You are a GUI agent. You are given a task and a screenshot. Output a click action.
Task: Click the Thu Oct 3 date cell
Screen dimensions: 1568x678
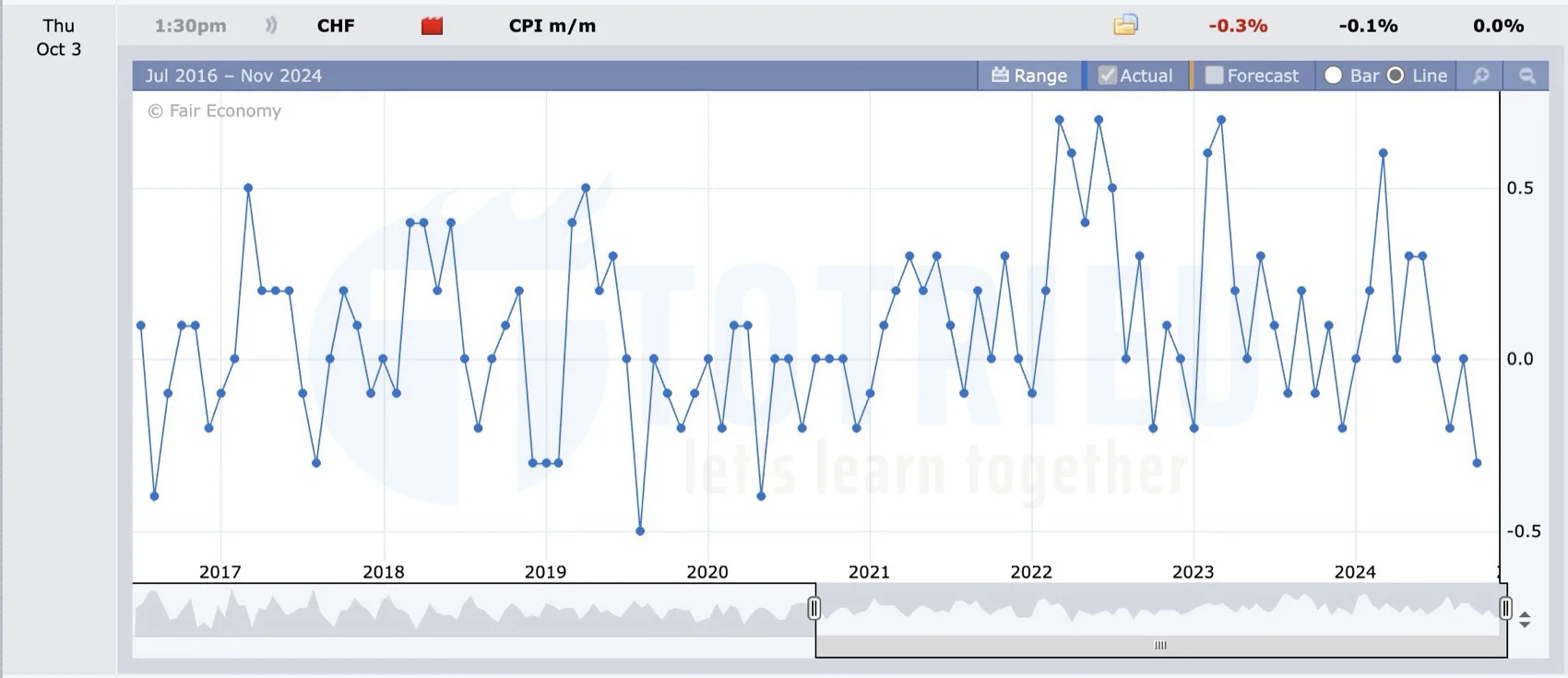click(59, 37)
